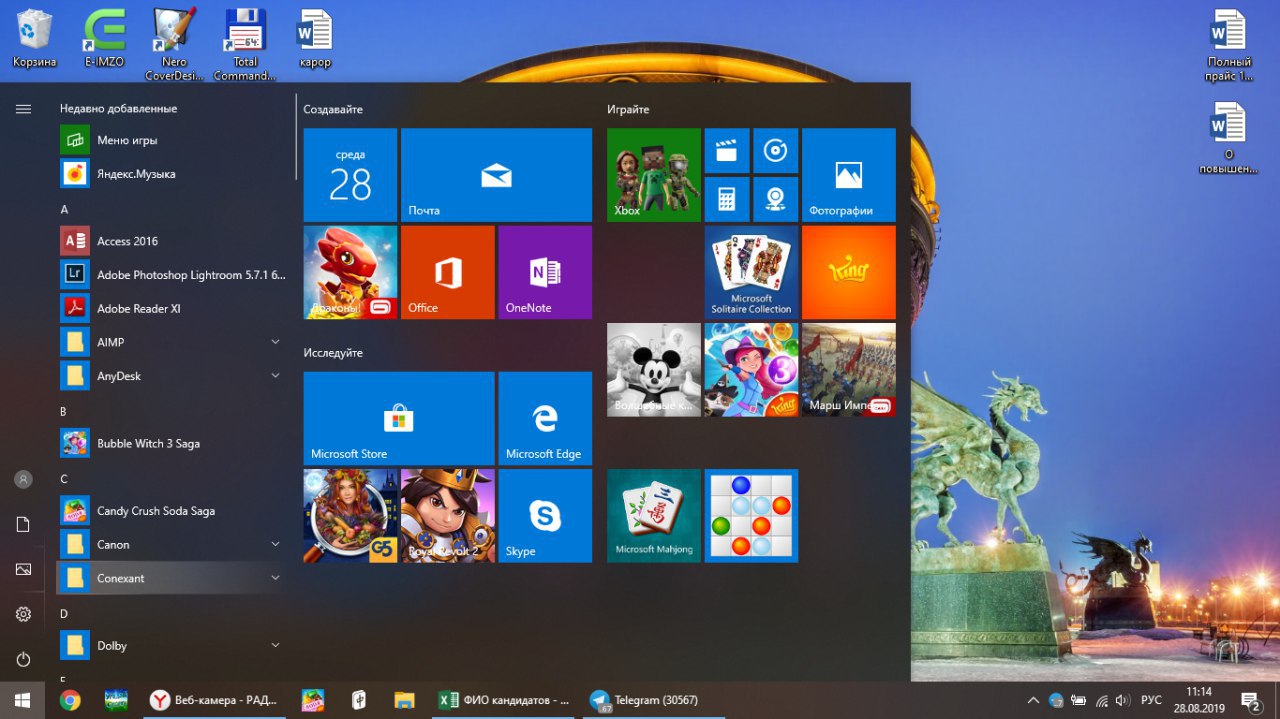The image size is (1280, 719).
Task: Open the Microsoft Store tile
Action: 399,418
